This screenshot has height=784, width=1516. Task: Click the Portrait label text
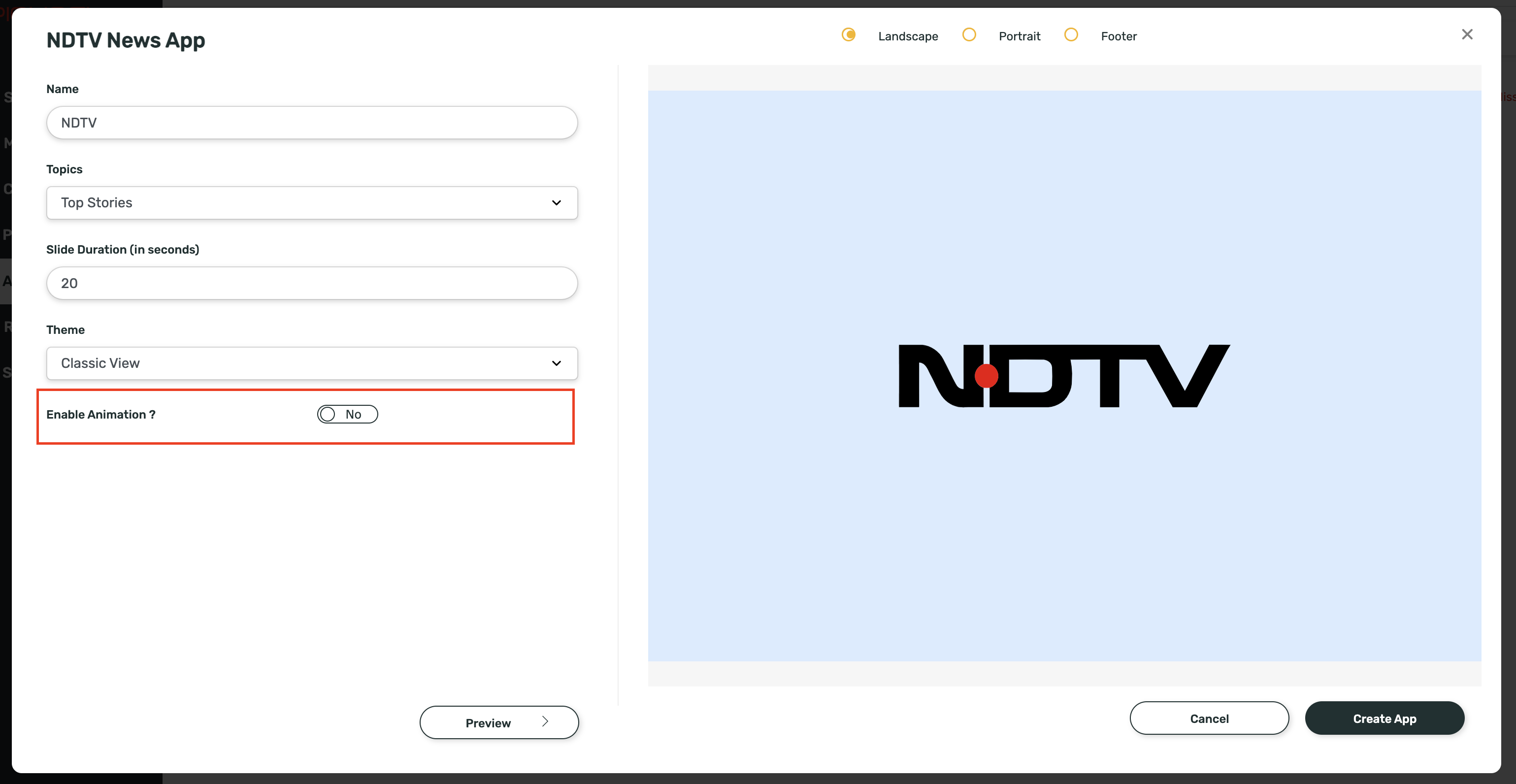click(1020, 36)
